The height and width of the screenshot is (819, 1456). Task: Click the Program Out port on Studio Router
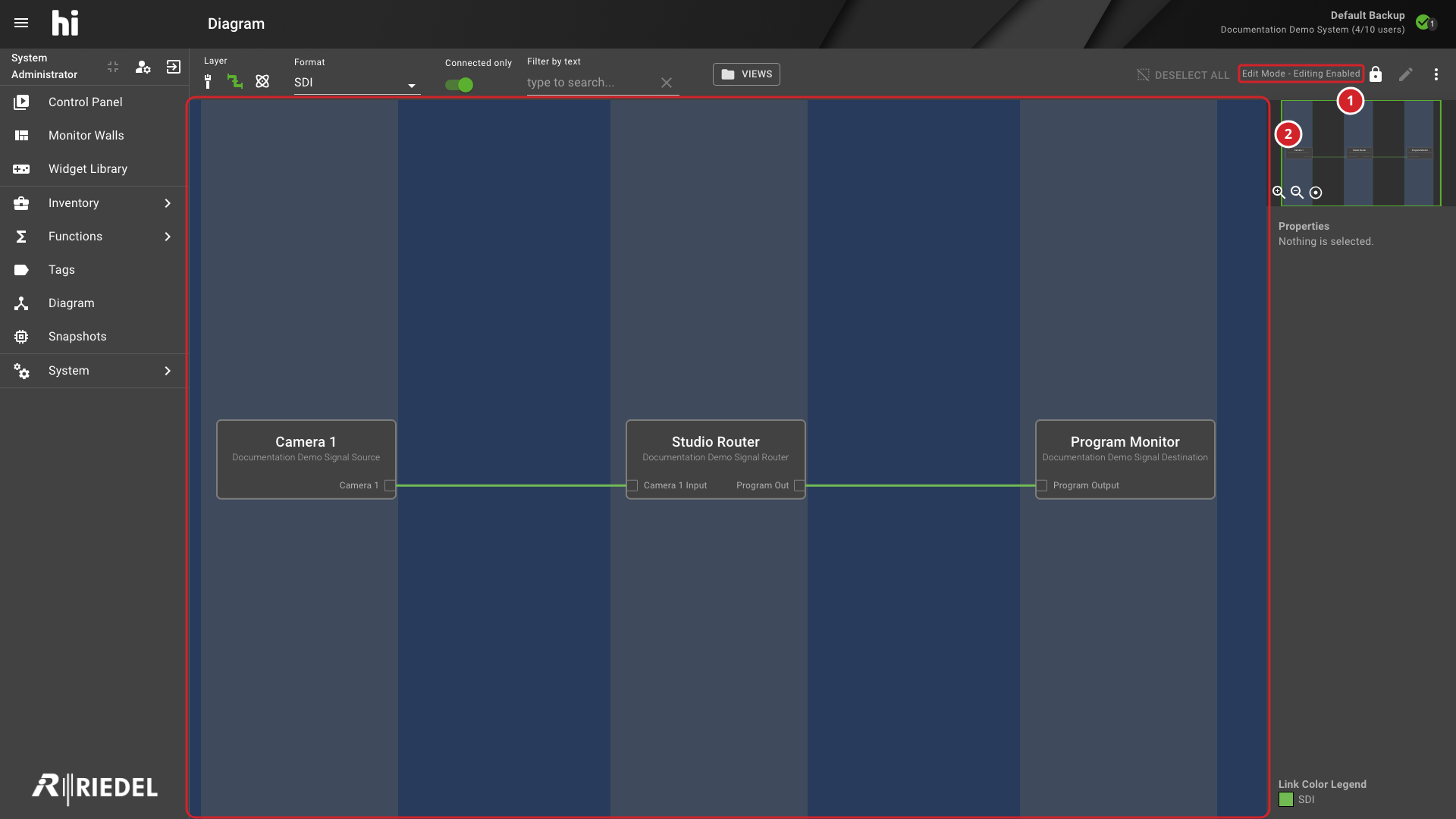pos(799,485)
